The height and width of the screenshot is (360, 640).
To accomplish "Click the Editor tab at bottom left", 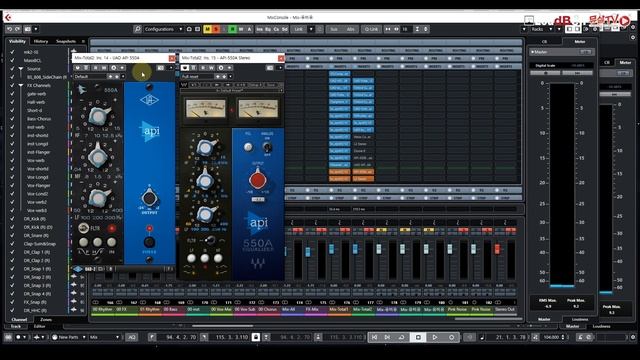I will 39,327.
